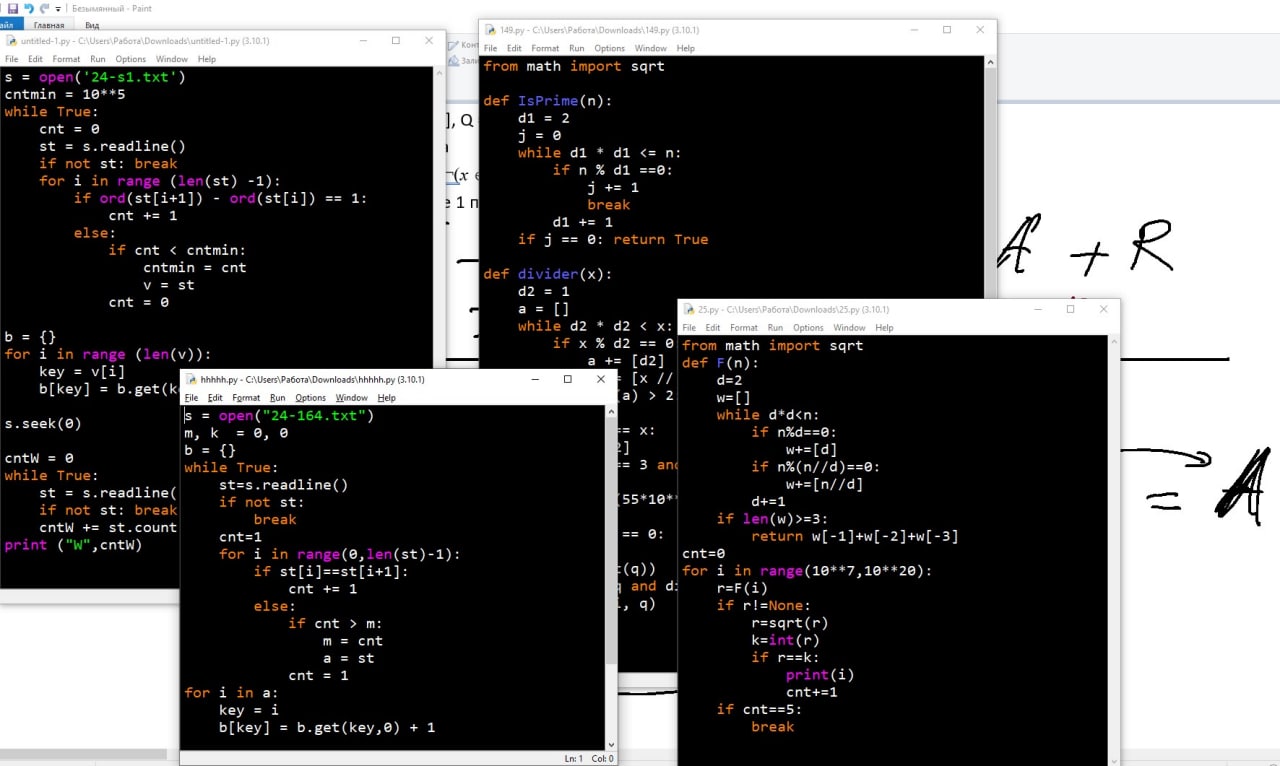This screenshot has height=766, width=1280.
Task: Click the hhhhh.py window's title bar icon
Action: (x=190, y=380)
